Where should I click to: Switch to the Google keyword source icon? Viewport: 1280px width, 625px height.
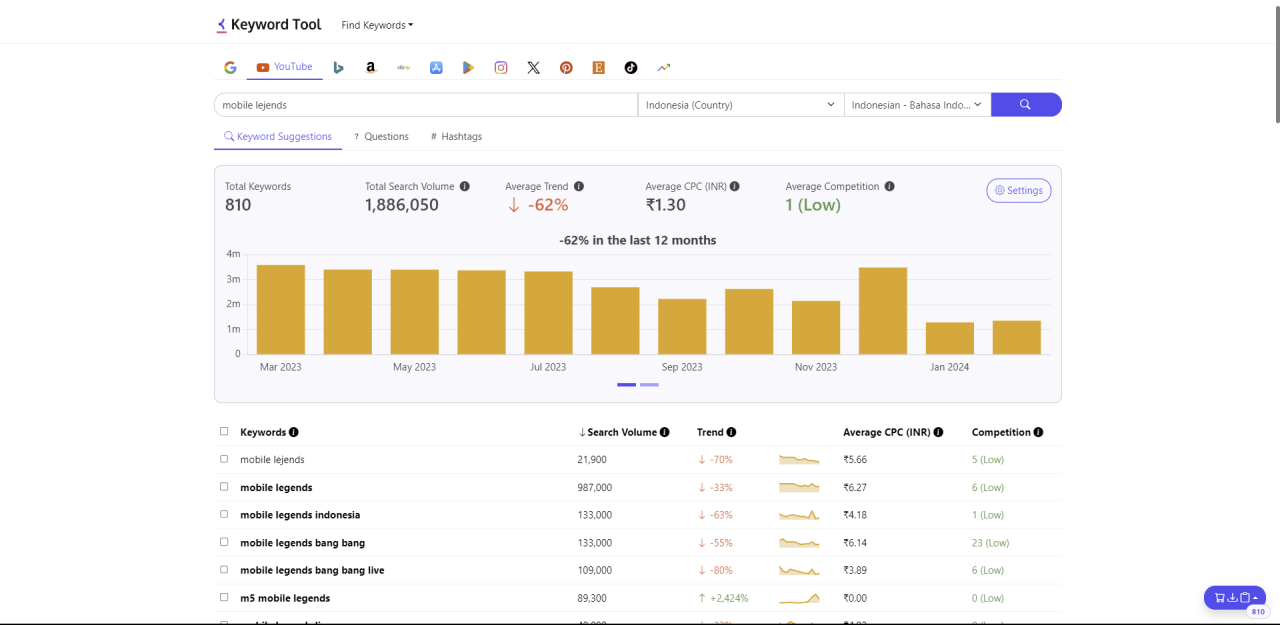coord(230,67)
